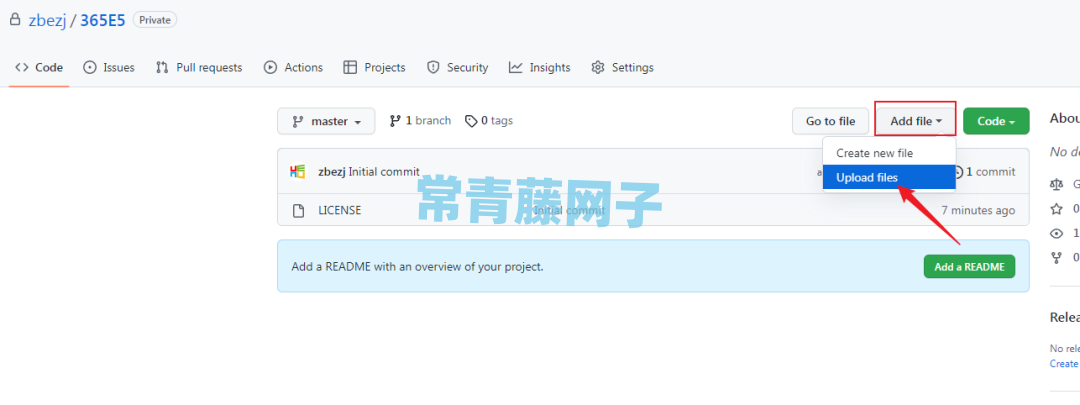Expand the green Code dropdown
The width and height of the screenshot is (1080, 405).
(996, 121)
